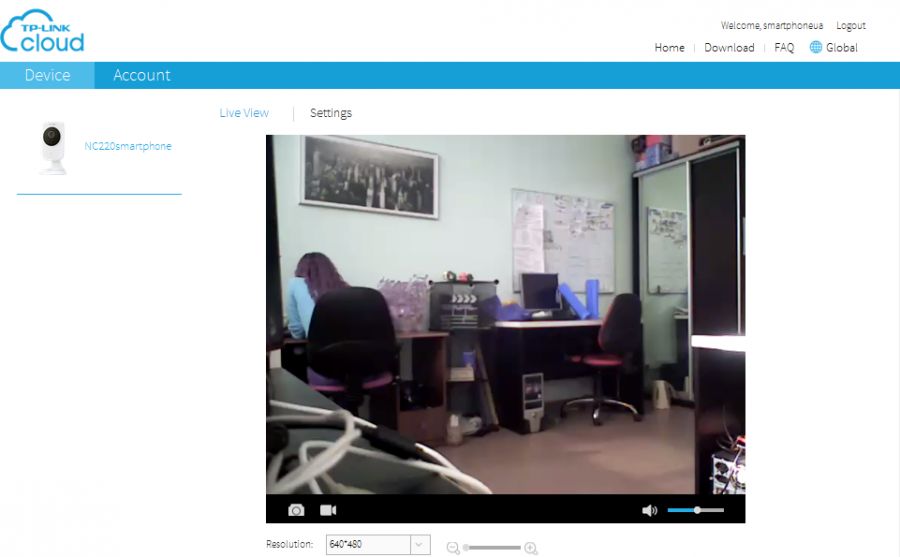Go to the Home link
Image resolution: width=900 pixels, height=557 pixels.
669,47
